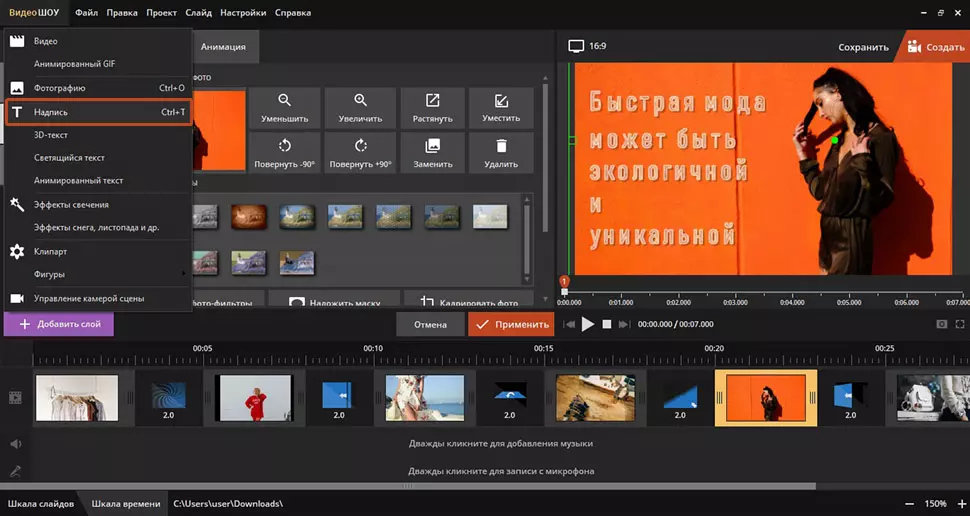Viewport: 970px width, 516px height.
Task: Expand the Фигуры submenu
Action: pyautogui.click(x=97, y=274)
